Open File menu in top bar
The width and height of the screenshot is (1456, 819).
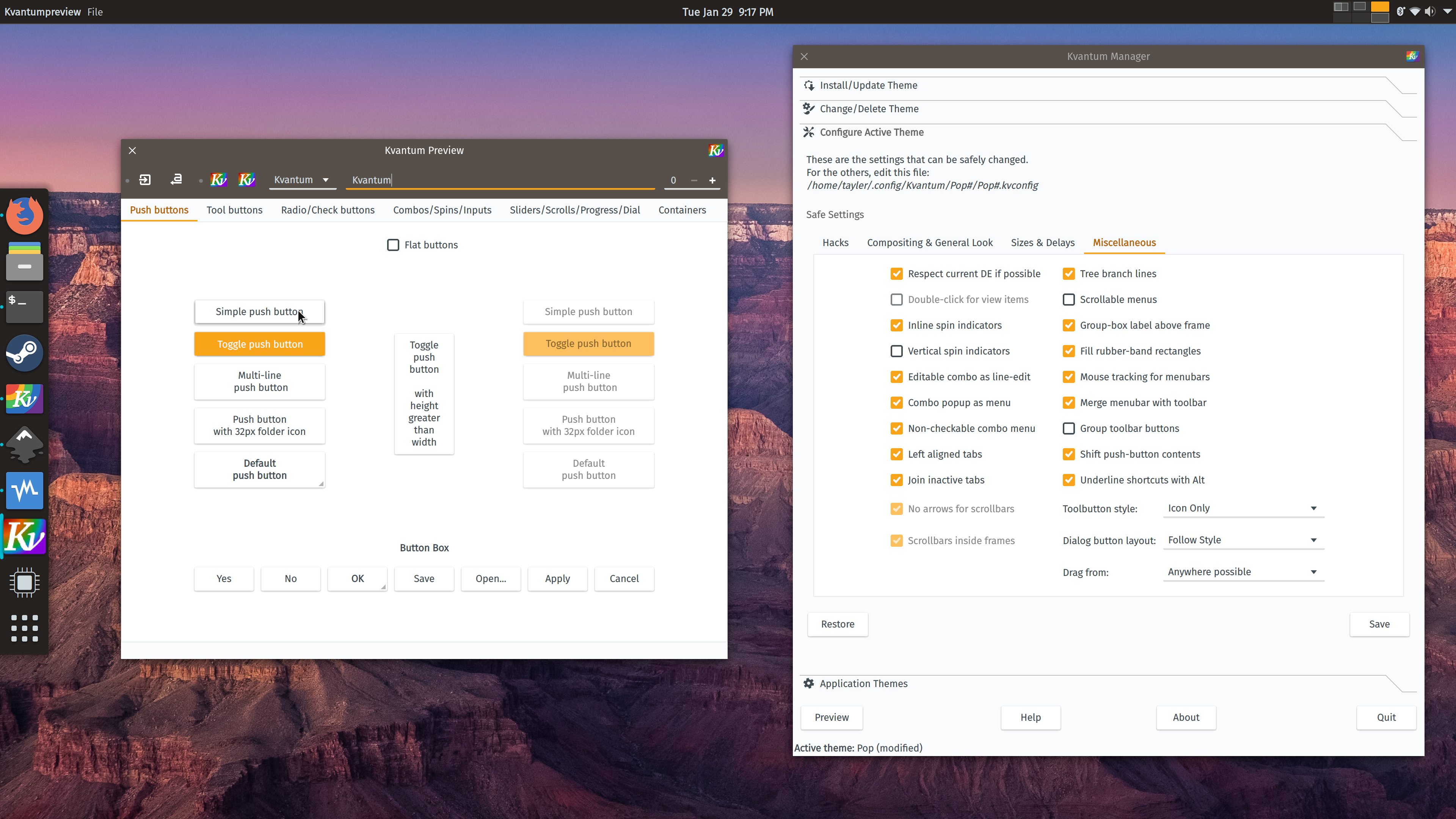click(x=95, y=11)
